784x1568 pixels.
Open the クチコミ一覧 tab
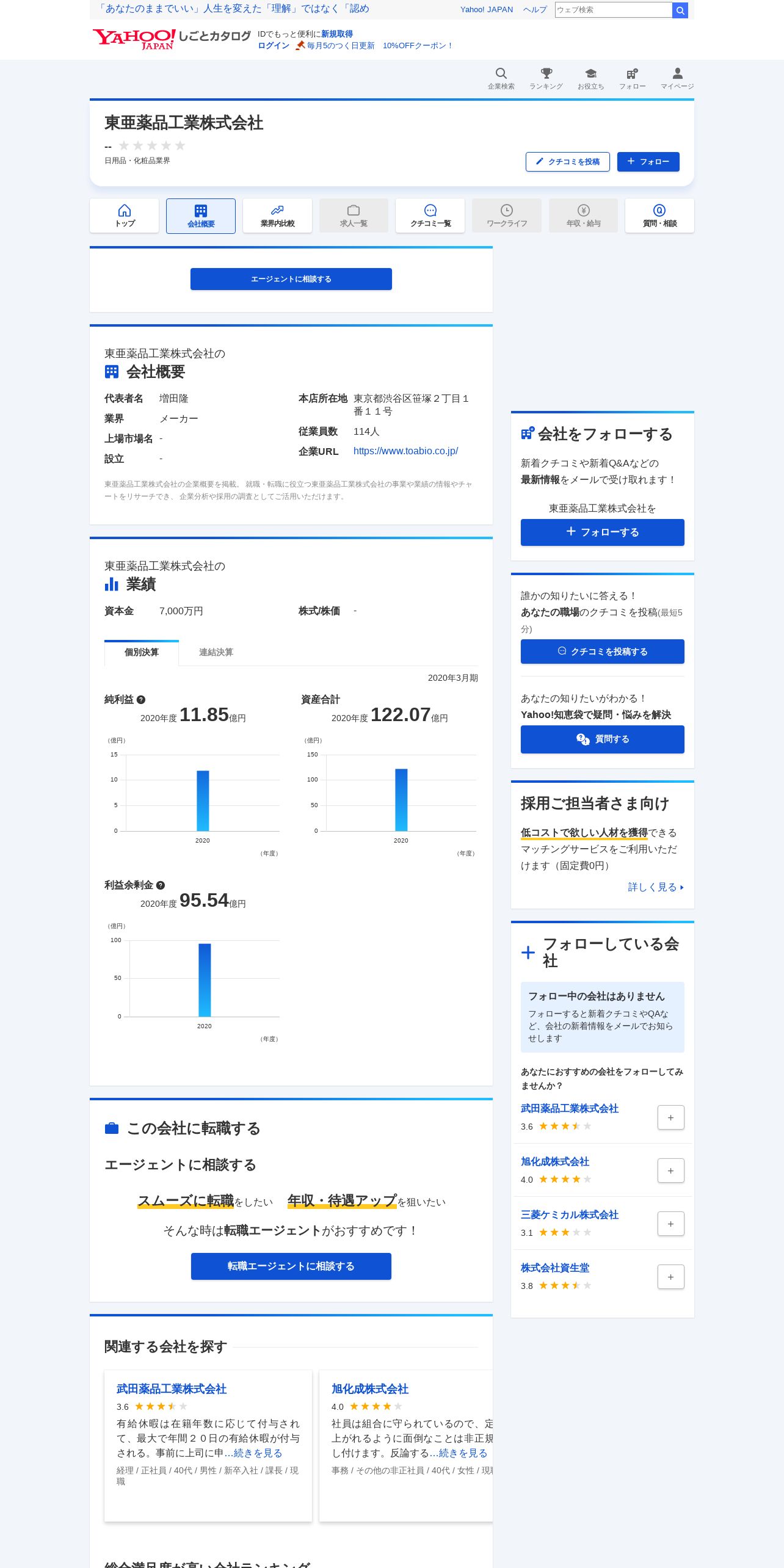430,216
